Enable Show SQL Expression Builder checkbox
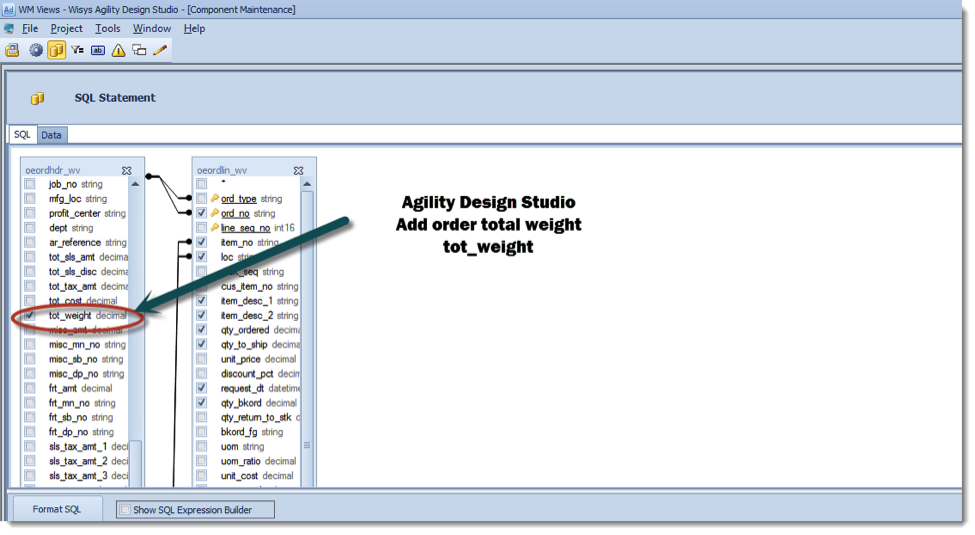975x535 pixels. (126, 509)
